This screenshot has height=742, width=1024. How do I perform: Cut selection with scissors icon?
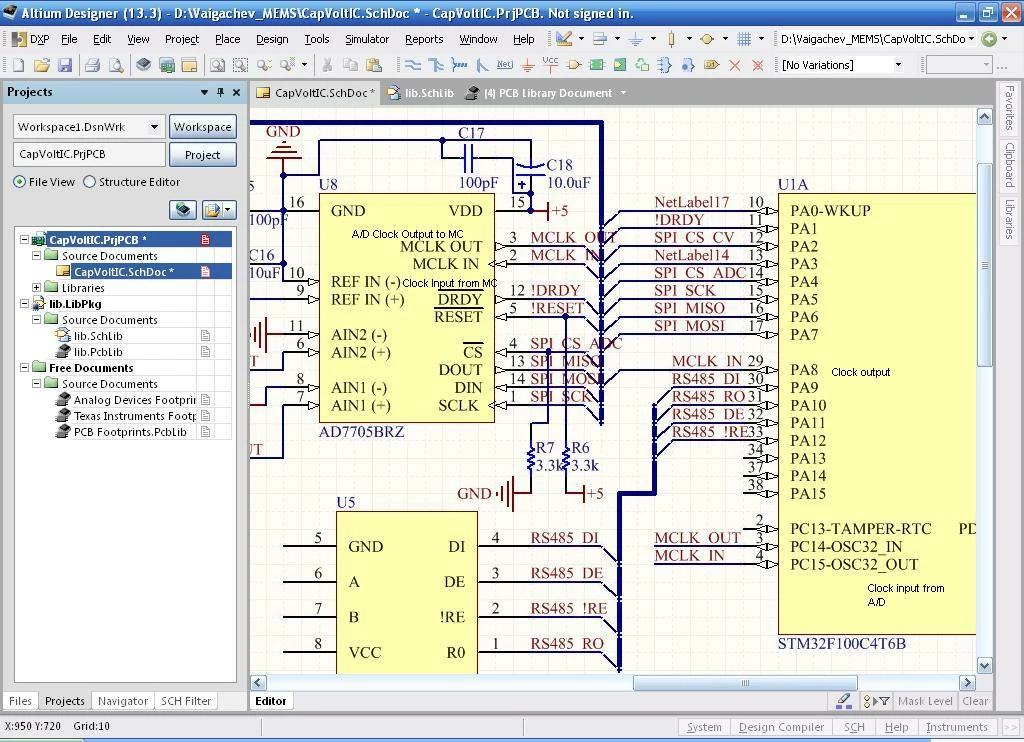[328, 65]
